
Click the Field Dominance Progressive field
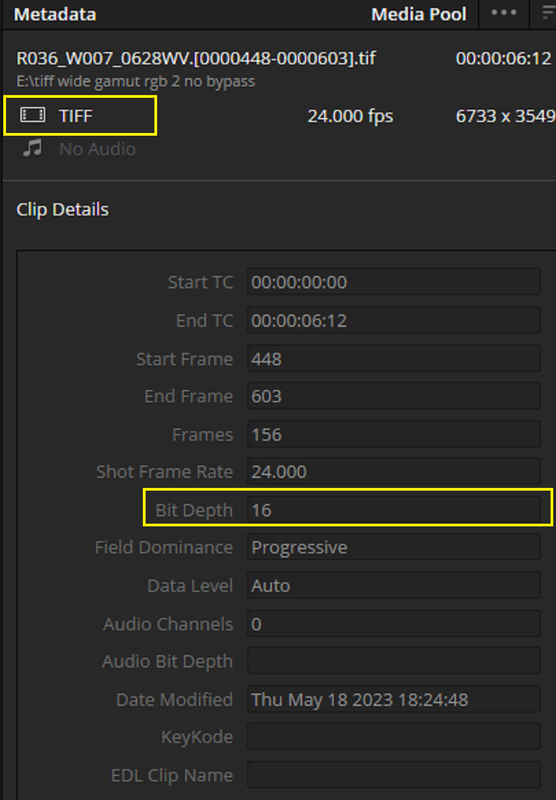pyautogui.click(x=394, y=547)
